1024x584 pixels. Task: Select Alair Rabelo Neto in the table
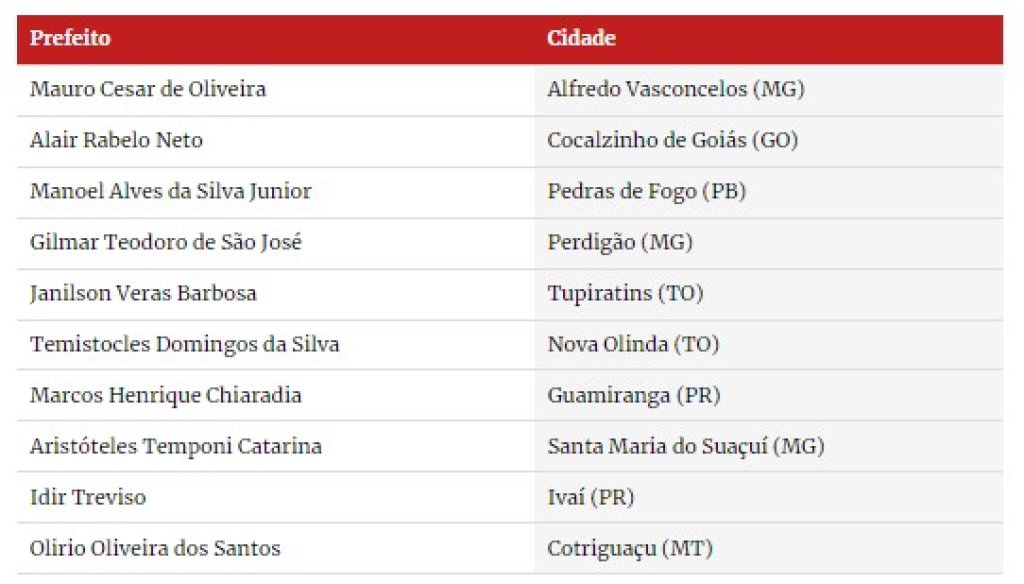pos(116,140)
